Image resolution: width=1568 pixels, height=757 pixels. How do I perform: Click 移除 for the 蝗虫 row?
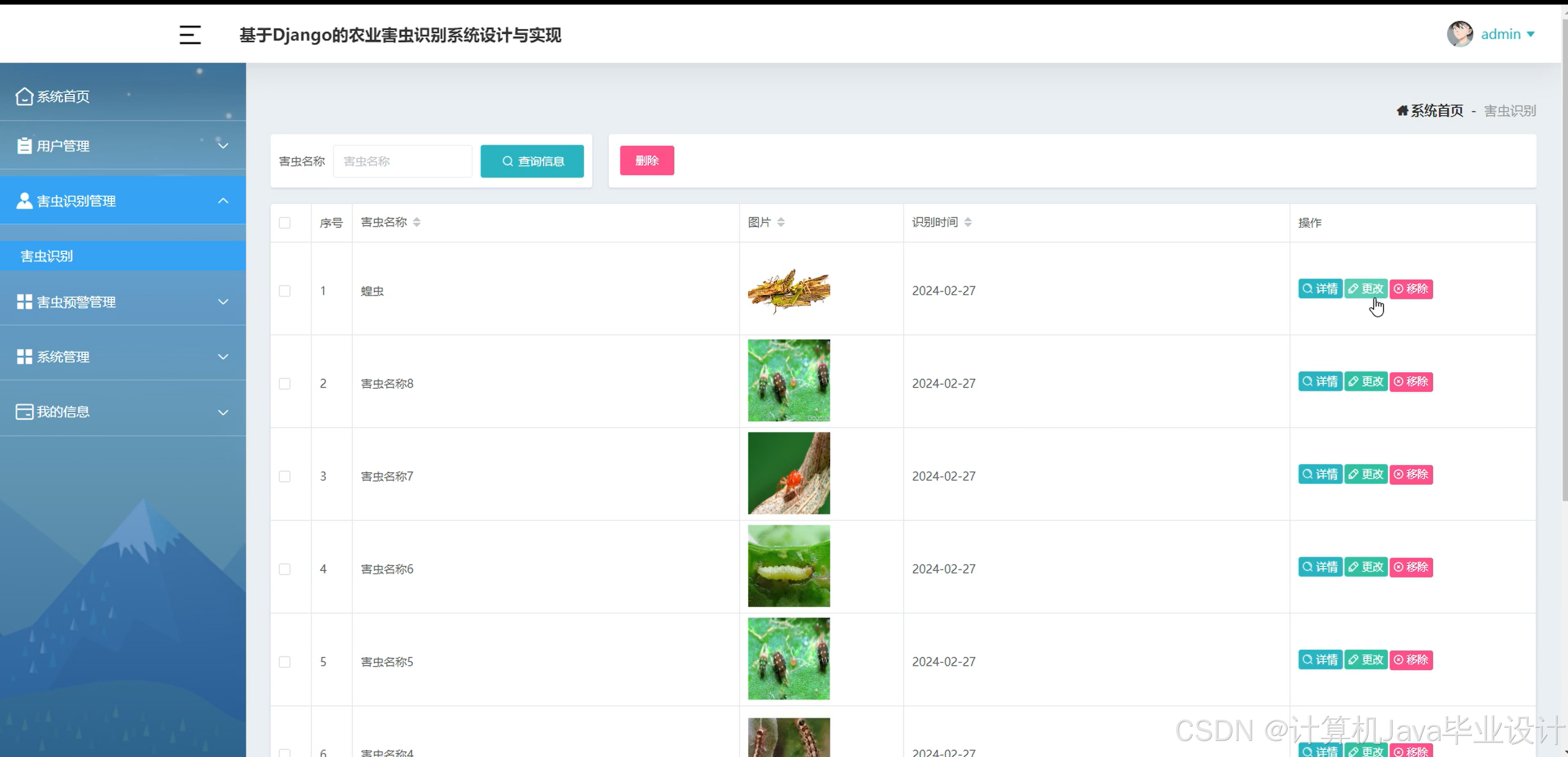(x=1411, y=289)
